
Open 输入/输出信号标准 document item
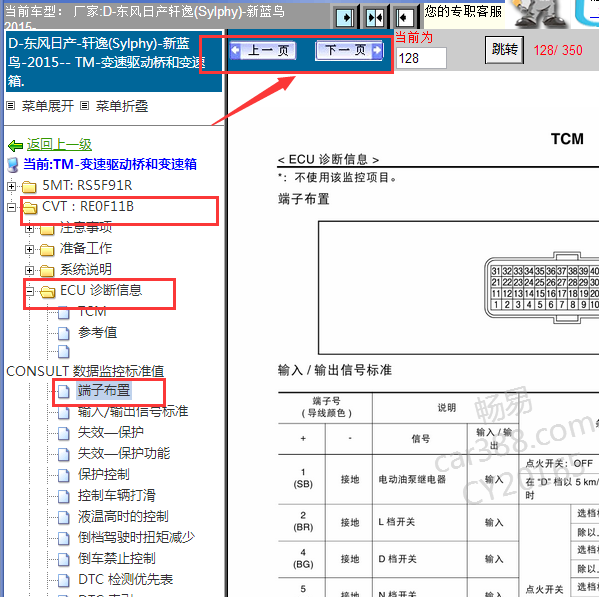coord(133,411)
